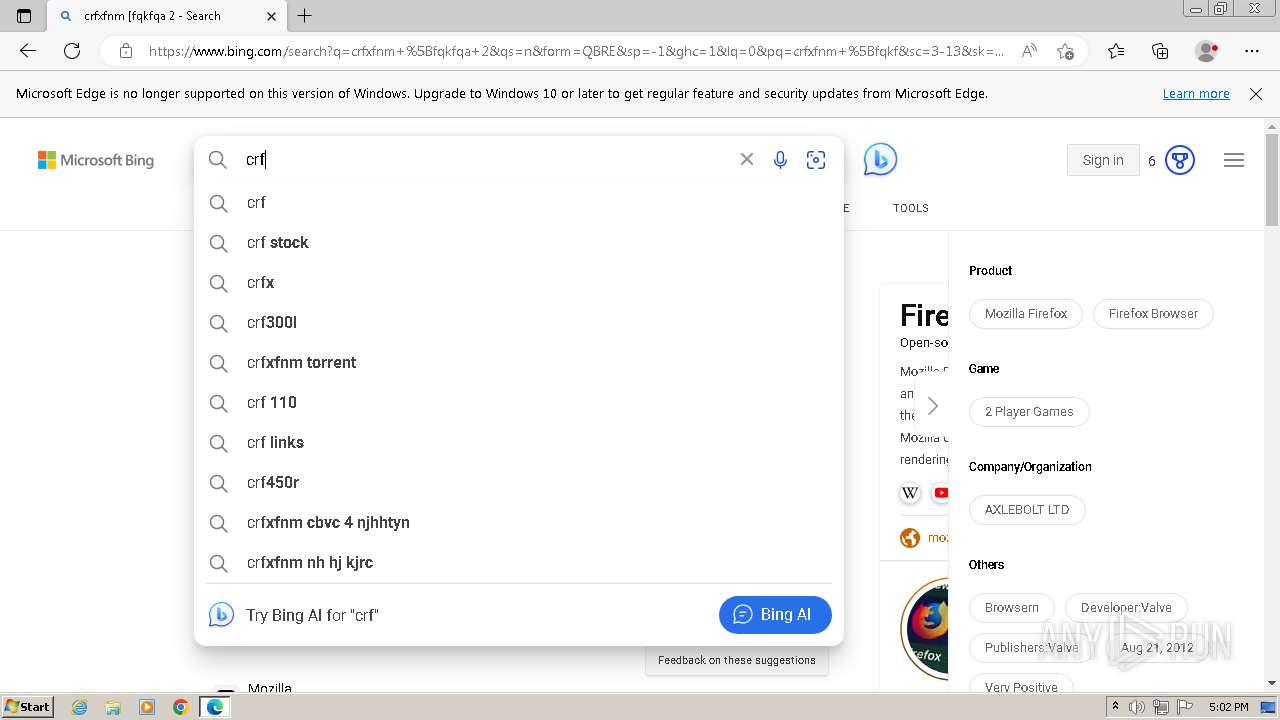Select the 2 Player Games chip
The width and height of the screenshot is (1280, 720).
pos(1029,411)
